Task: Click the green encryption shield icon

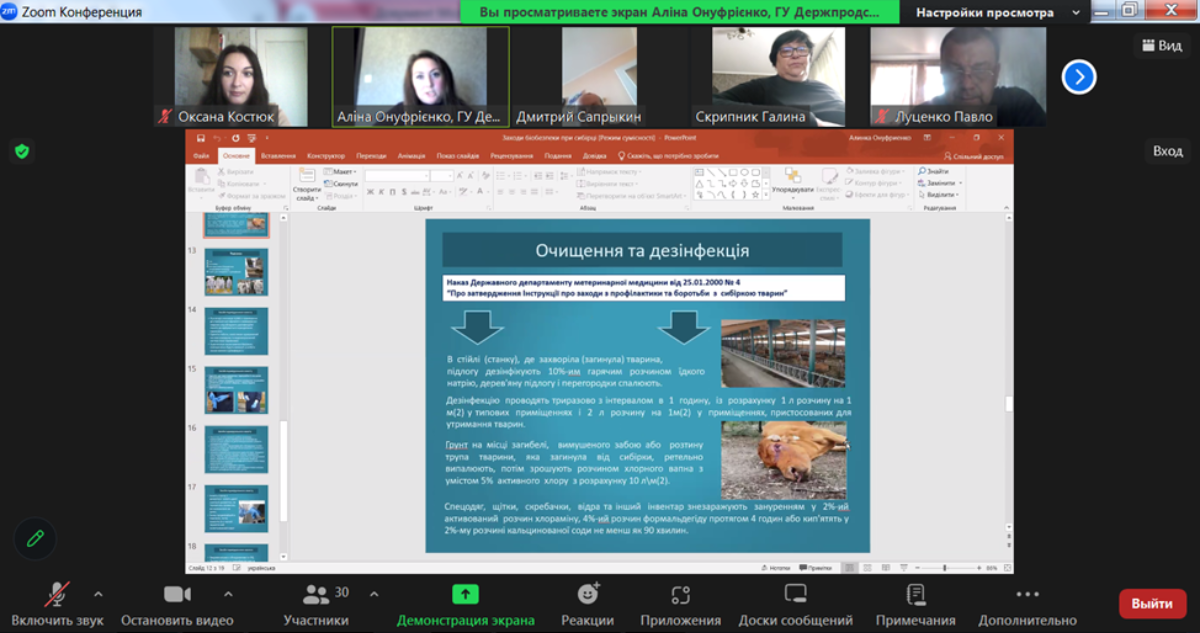Action: (x=21, y=151)
